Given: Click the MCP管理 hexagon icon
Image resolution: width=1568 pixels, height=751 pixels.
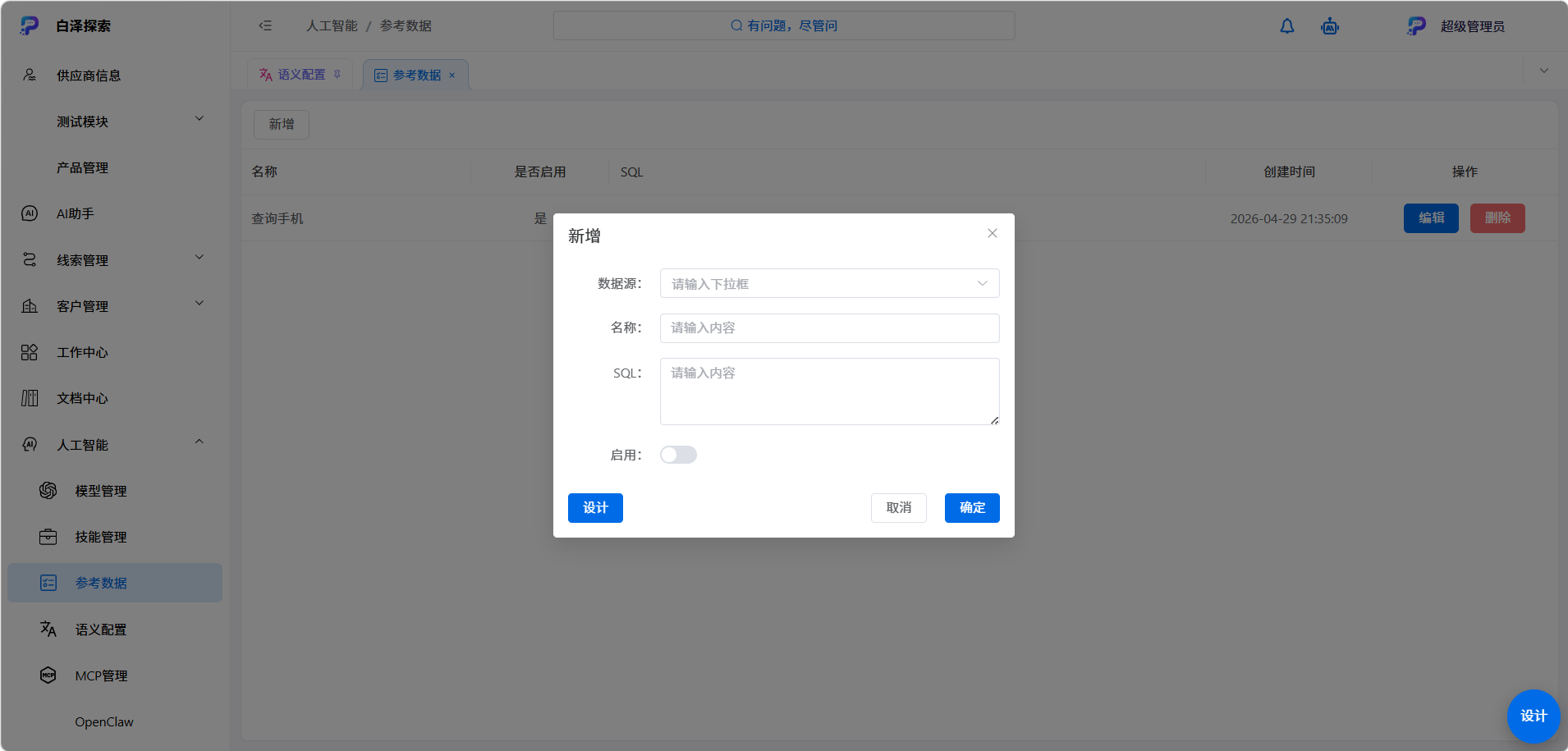Looking at the screenshot, I should coord(48,675).
